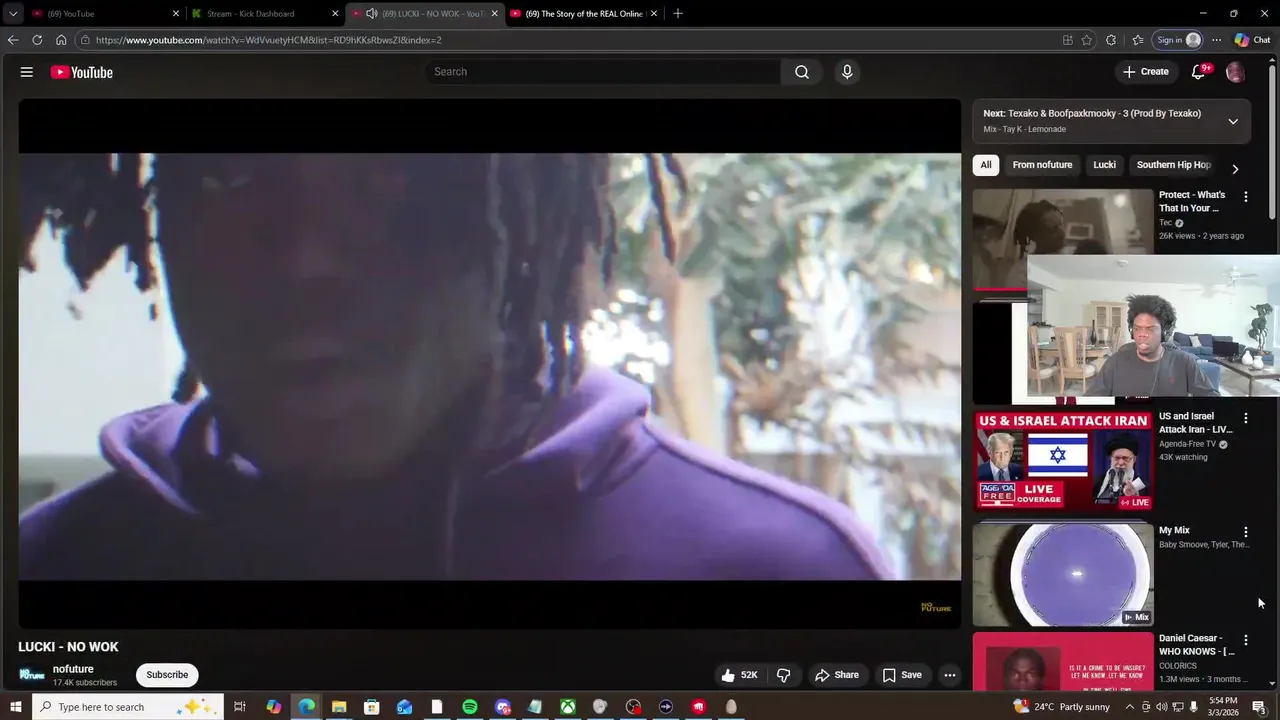The image size is (1280, 720).
Task: Open Spotify from the taskbar
Action: [x=470, y=707]
